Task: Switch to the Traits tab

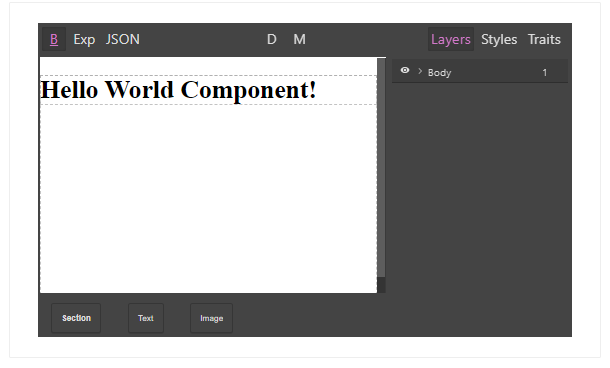Action: [544, 39]
